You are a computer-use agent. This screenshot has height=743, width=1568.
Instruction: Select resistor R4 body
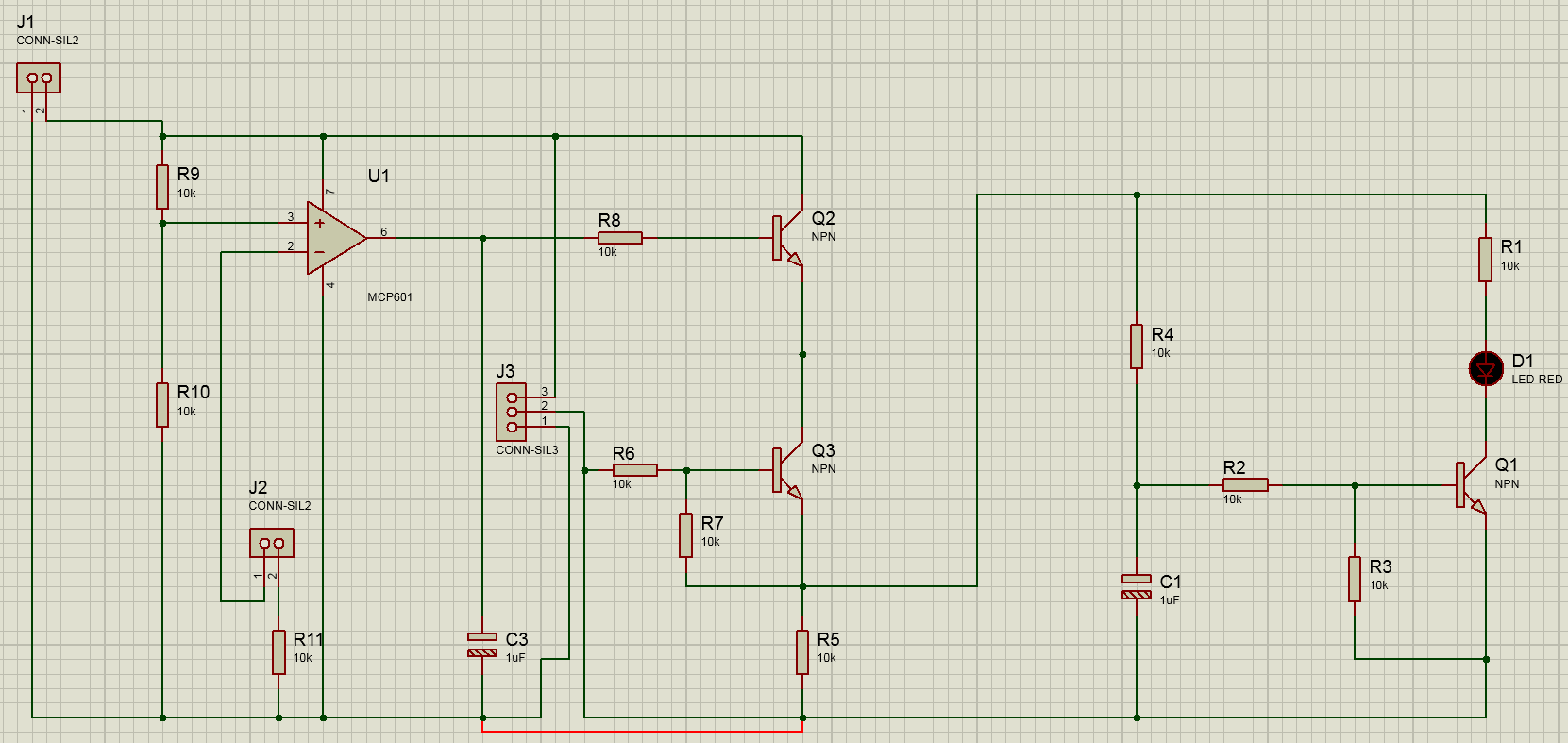[1137, 346]
